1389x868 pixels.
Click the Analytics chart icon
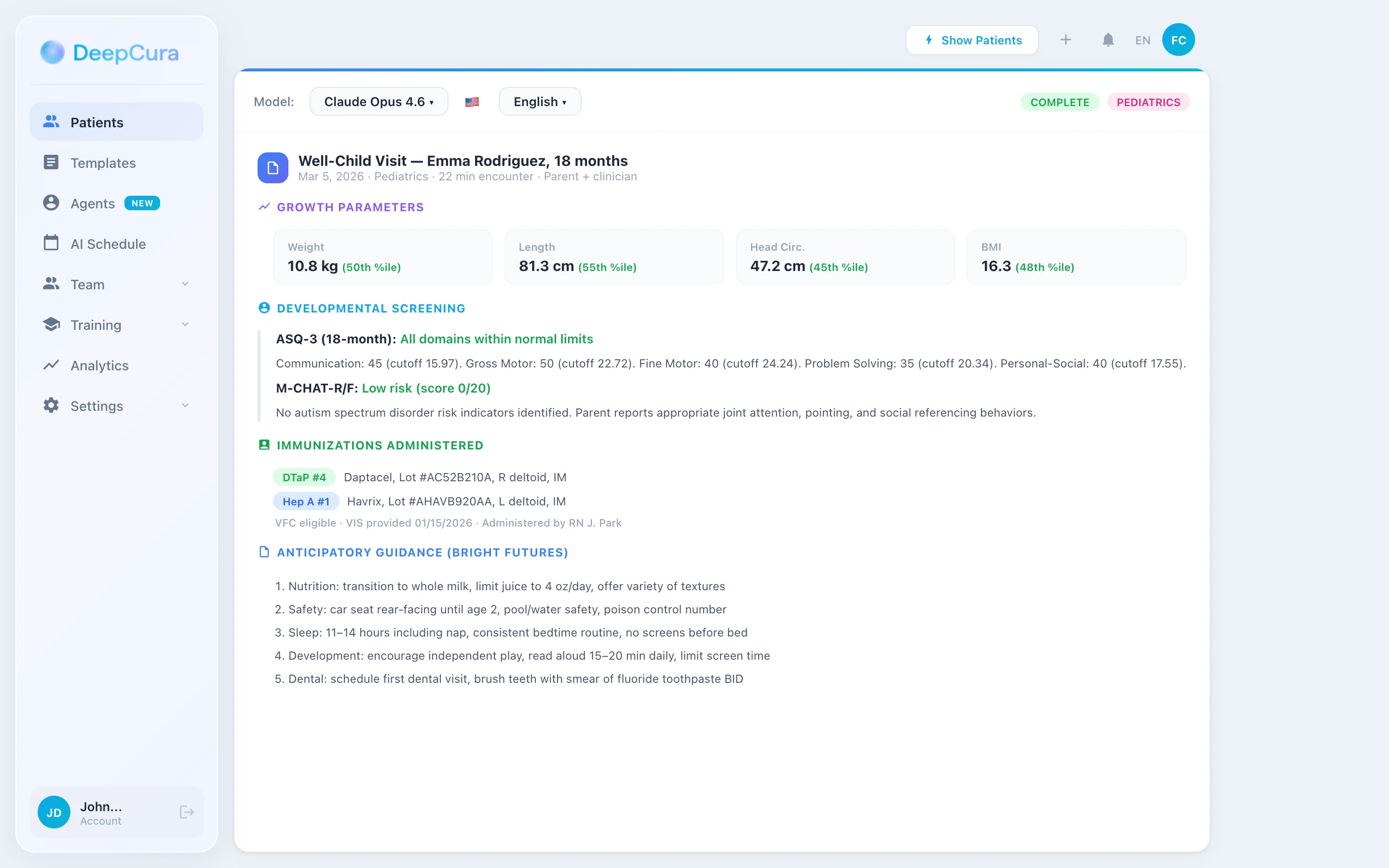(x=51, y=365)
